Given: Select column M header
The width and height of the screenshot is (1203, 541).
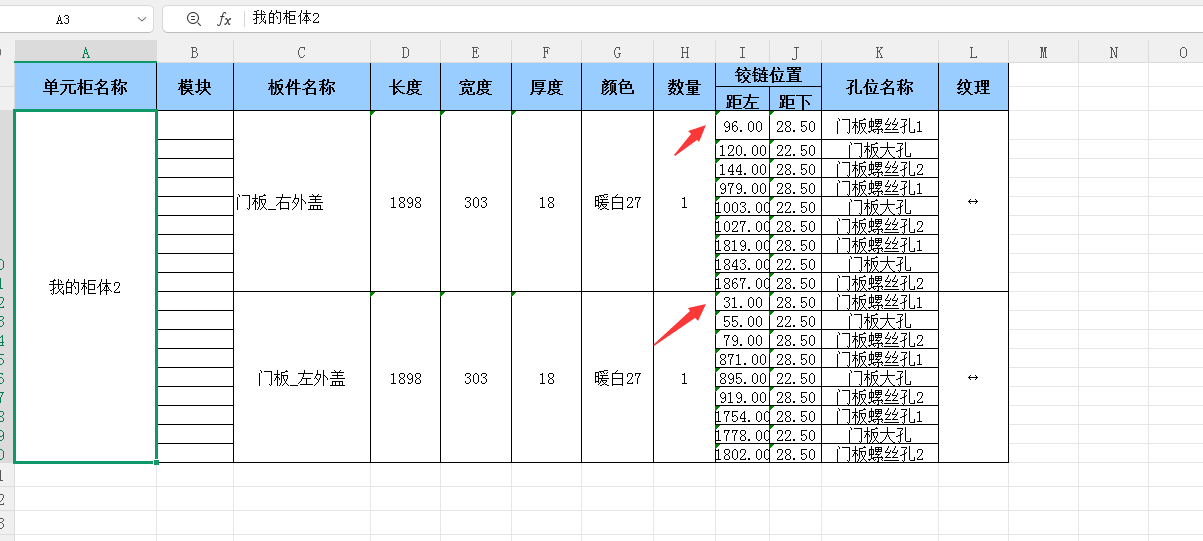Looking at the screenshot, I should 1043,53.
